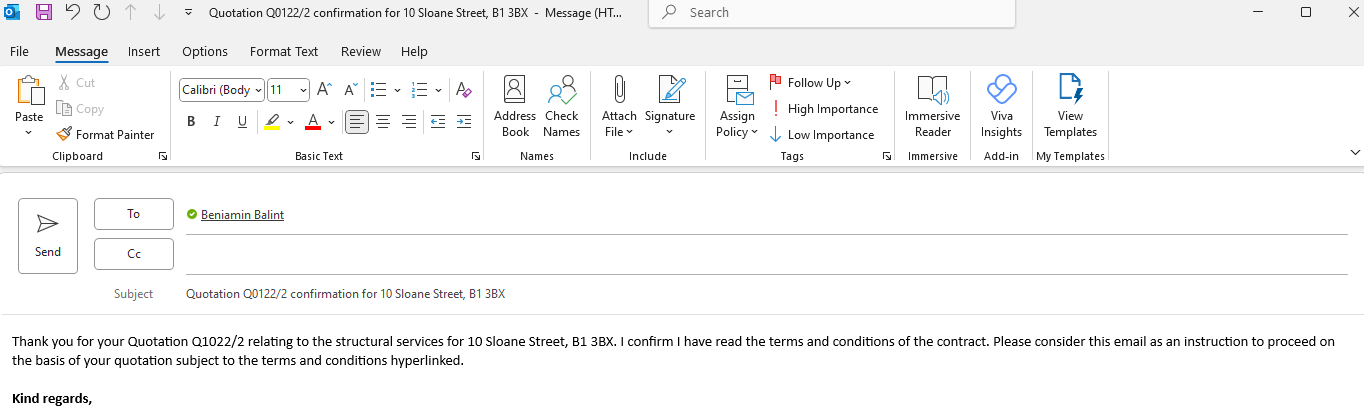Click View Templates
This screenshot has height=416, width=1364.
[x=1070, y=107]
